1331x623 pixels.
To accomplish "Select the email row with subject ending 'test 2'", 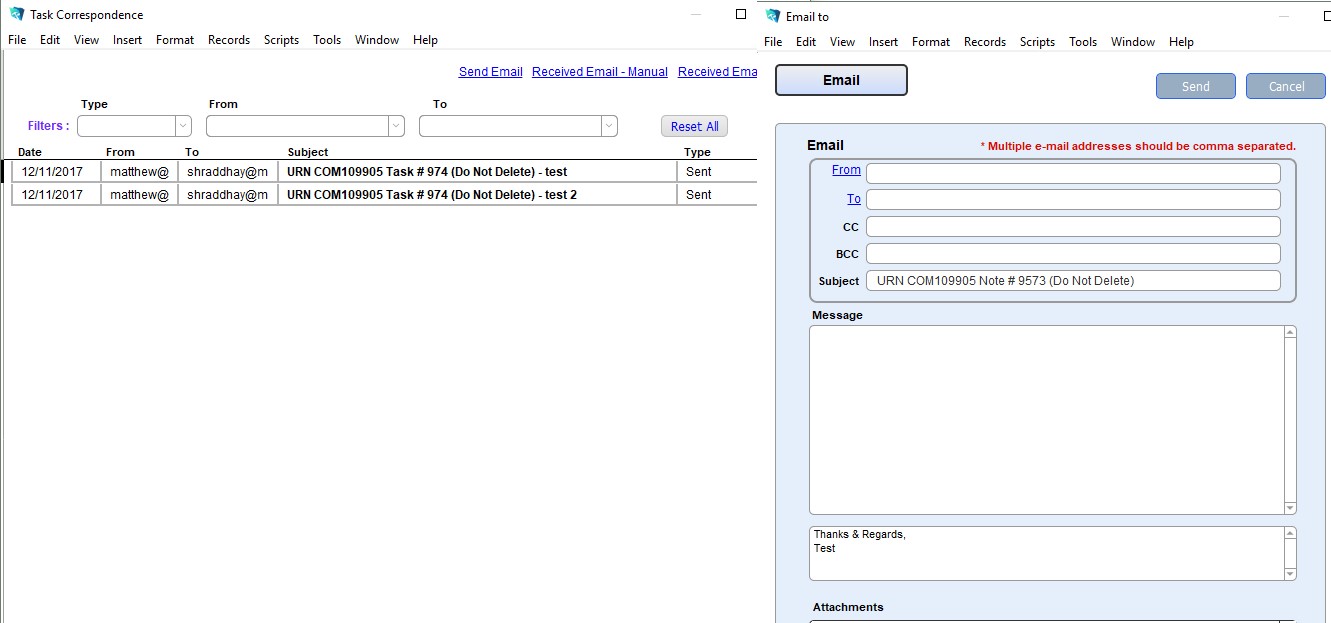I will pyautogui.click(x=431, y=195).
